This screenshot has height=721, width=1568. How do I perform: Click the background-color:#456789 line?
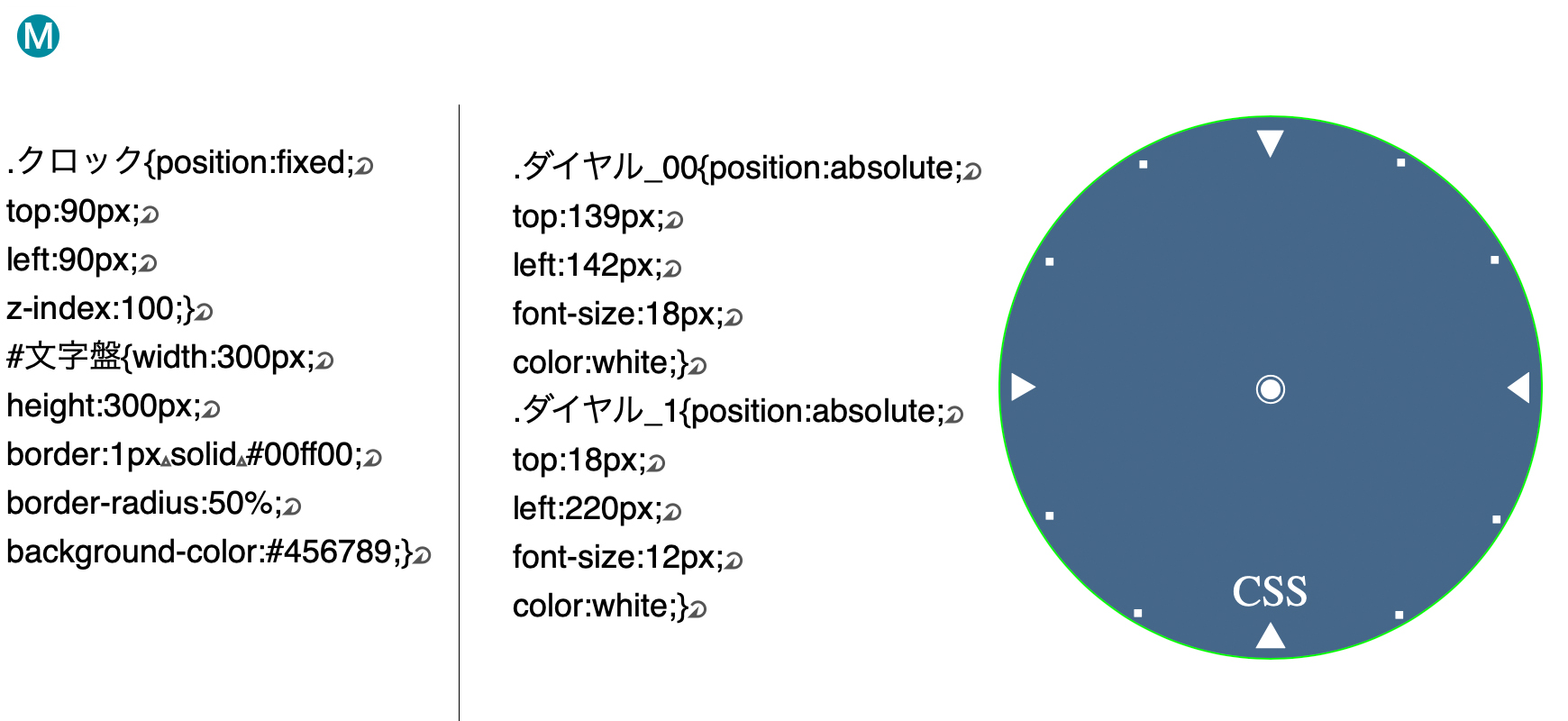[219, 552]
